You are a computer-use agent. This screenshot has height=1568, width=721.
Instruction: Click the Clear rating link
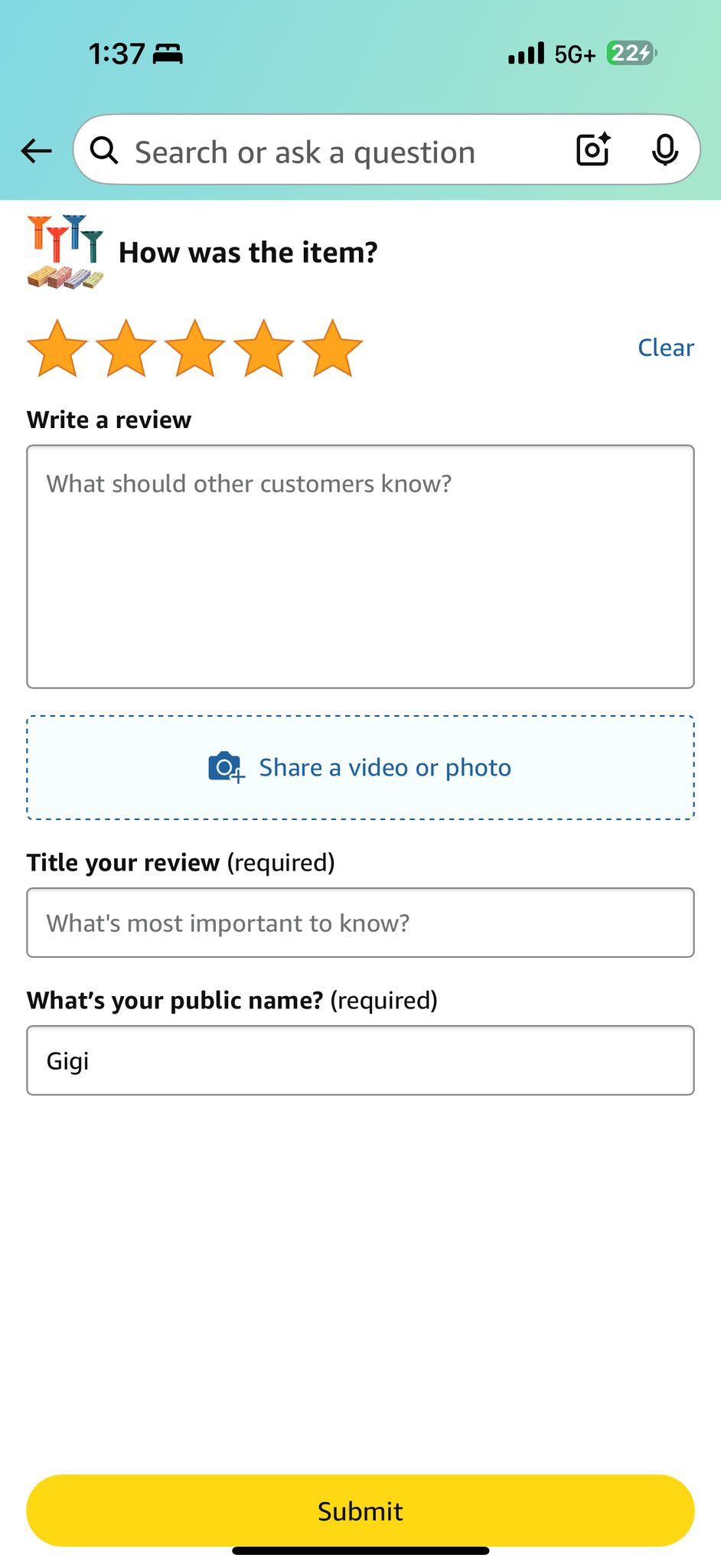coord(665,348)
